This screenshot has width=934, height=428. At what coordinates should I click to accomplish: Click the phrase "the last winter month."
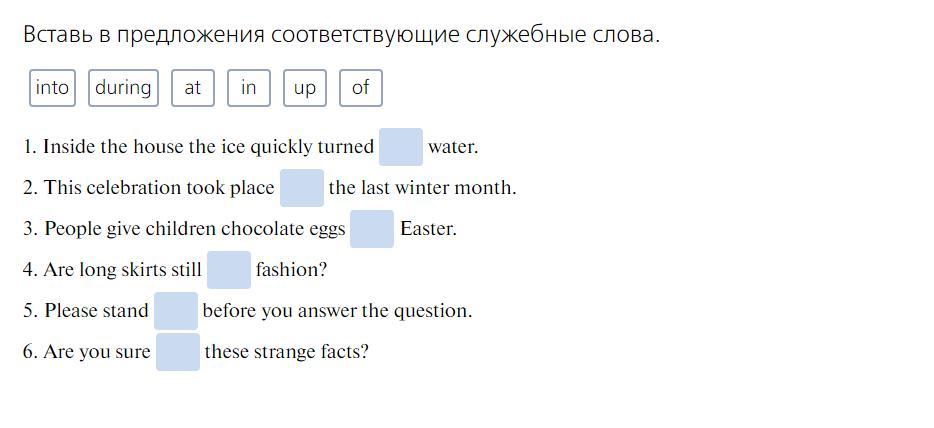(x=422, y=188)
